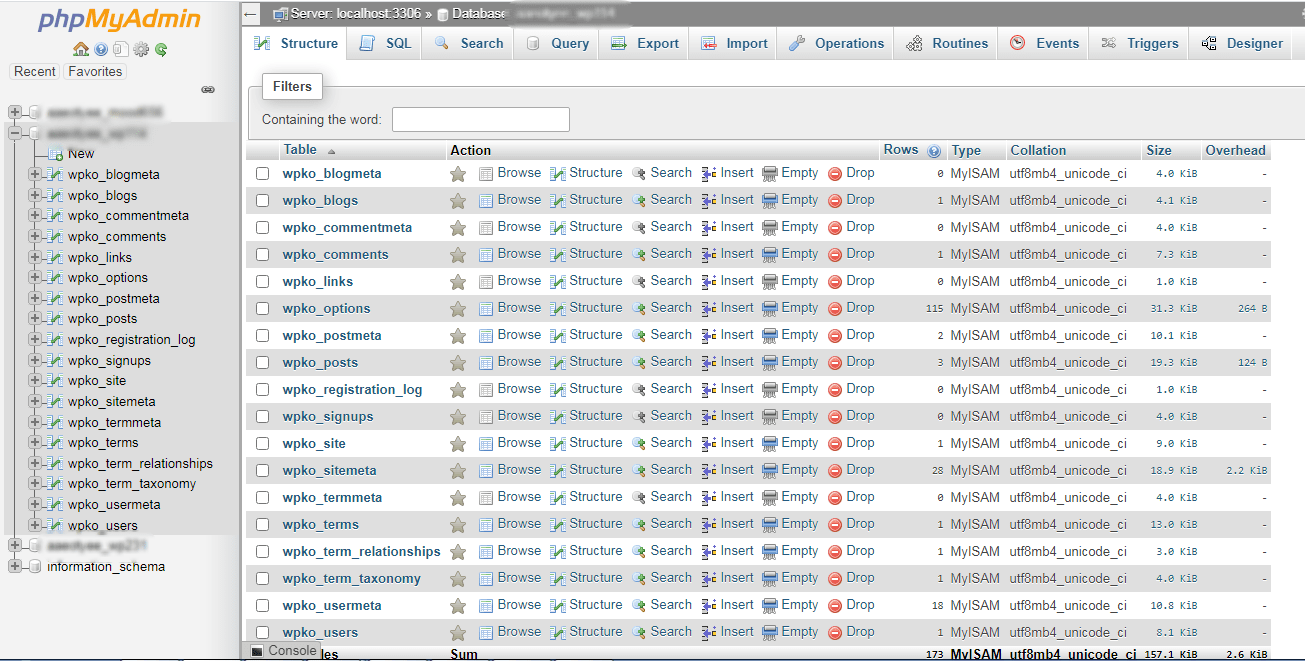
Task: Tick the wpko_terms row checkbox
Action: point(262,524)
